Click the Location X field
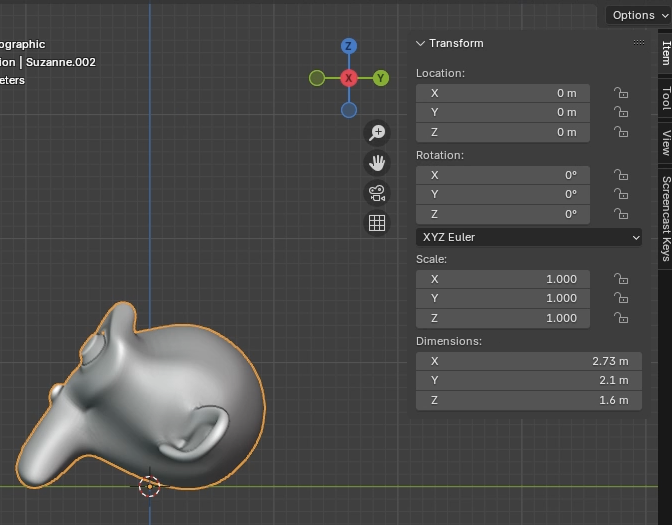 (503, 93)
